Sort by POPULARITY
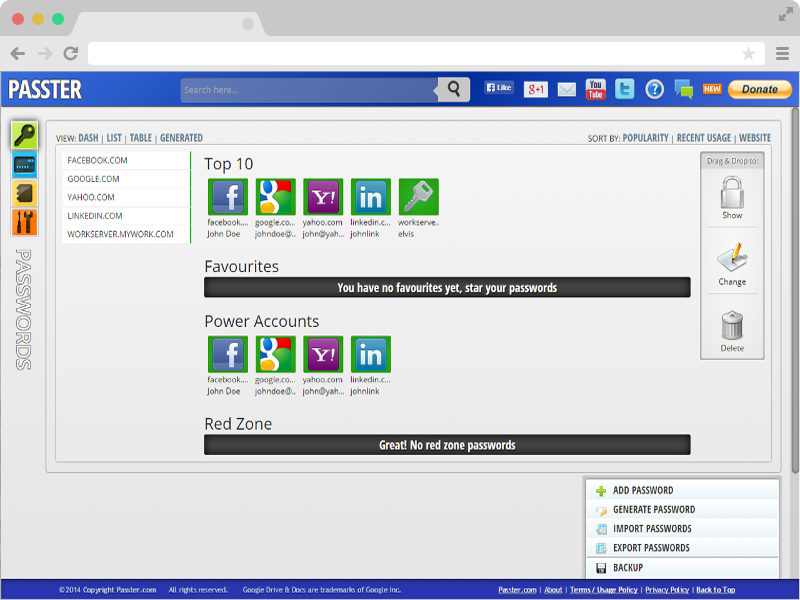This screenshot has height=600, width=800. tap(645, 138)
